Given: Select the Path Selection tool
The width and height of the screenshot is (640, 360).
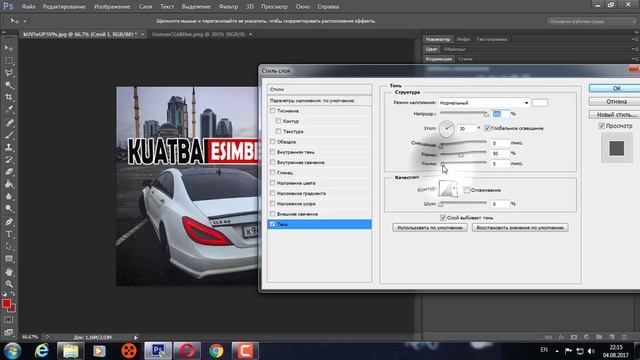Looking at the screenshot, I should tap(9, 246).
